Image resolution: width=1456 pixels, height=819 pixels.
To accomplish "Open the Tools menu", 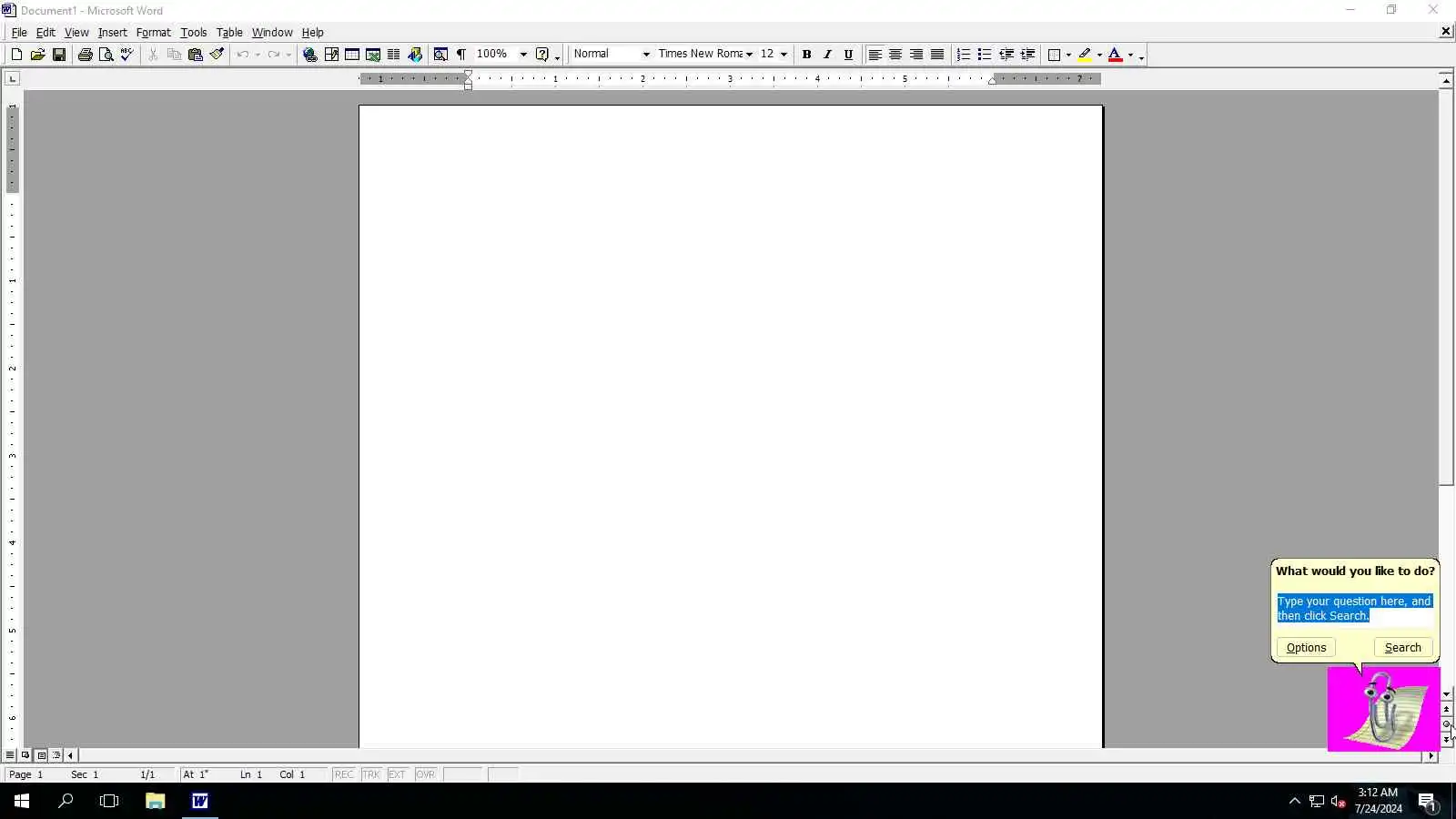I will pos(194,32).
